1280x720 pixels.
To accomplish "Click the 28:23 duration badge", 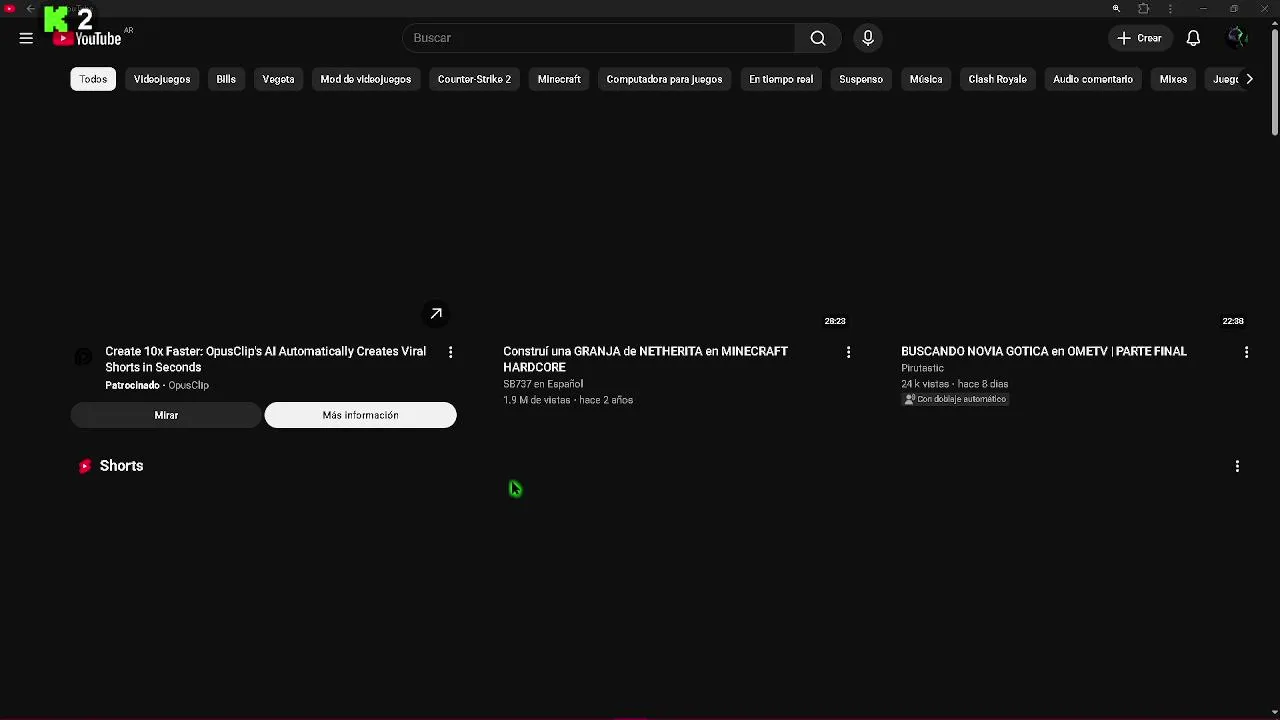I will click(x=835, y=321).
